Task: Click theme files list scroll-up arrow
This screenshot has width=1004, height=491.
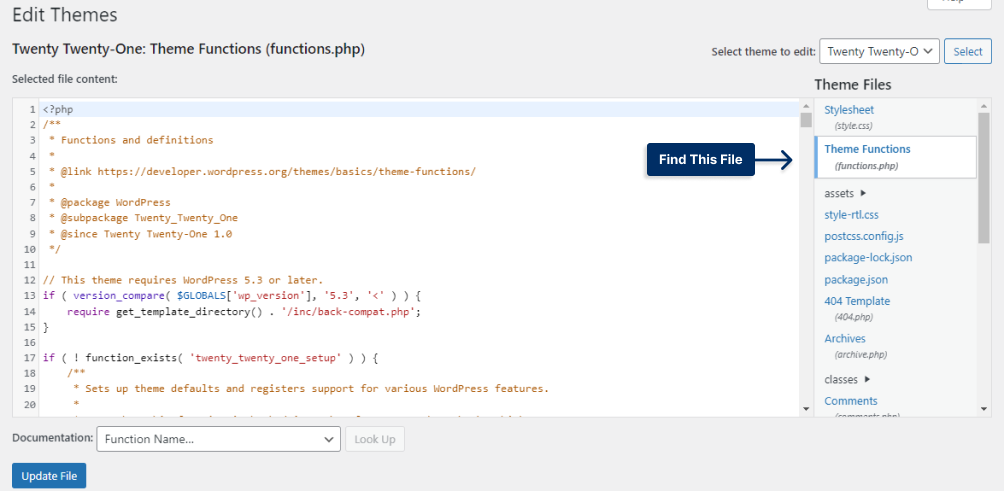Action: (x=984, y=105)
